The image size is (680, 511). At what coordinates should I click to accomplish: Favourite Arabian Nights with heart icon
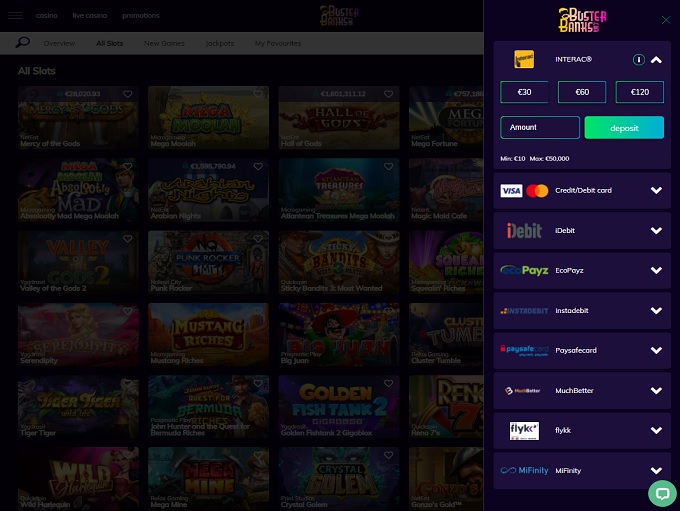point(258,167)
